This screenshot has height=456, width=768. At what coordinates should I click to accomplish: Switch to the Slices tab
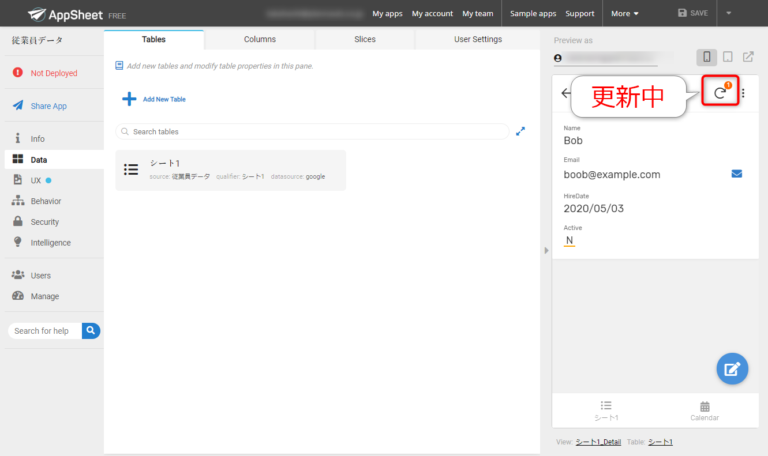pos(365,39)
